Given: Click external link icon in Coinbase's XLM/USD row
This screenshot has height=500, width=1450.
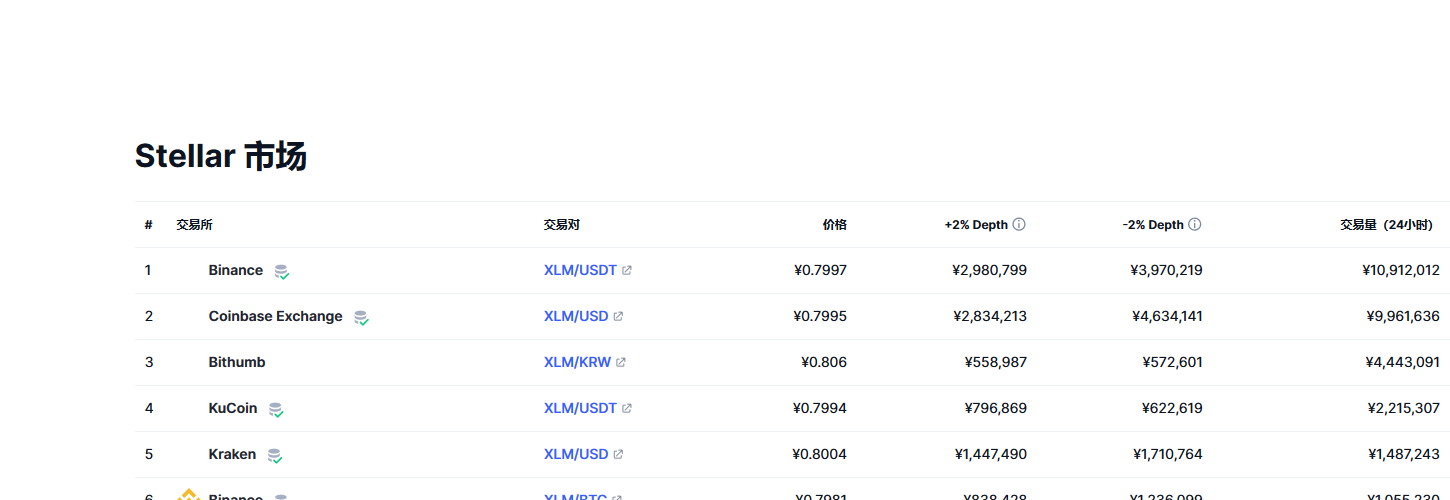Looking at the screenshot, I should pos(618,317).
